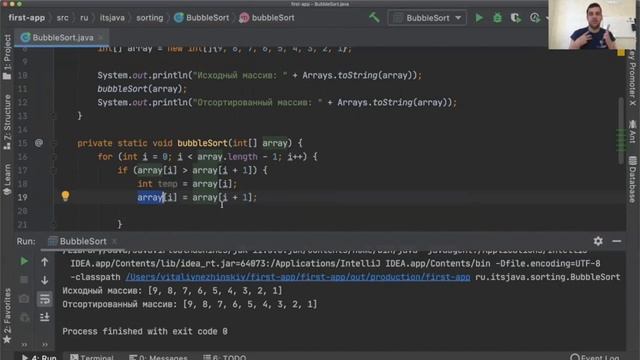Open the Terminal tool window
Image resolution: width=640 pixels, height=360 pixels.
click(92, 357)
